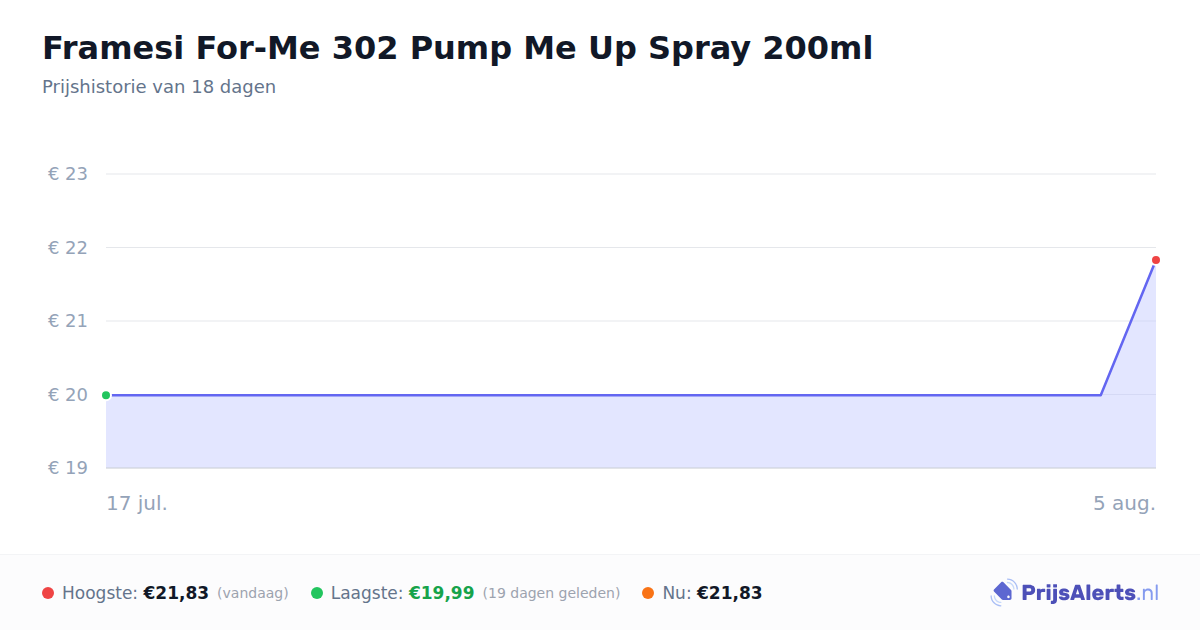Click the red highest-price dot on the chart
Image resolution: width=1200 pixels, height=630 pixels.
coord(1155,260)
